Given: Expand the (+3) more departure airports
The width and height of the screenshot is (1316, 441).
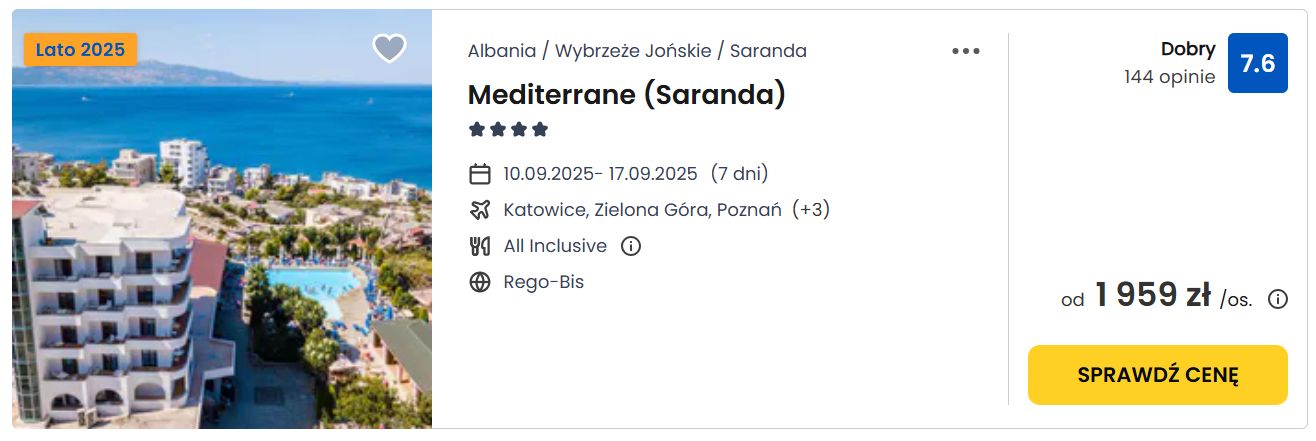Looking at the screenshot, I should point(810,210).
